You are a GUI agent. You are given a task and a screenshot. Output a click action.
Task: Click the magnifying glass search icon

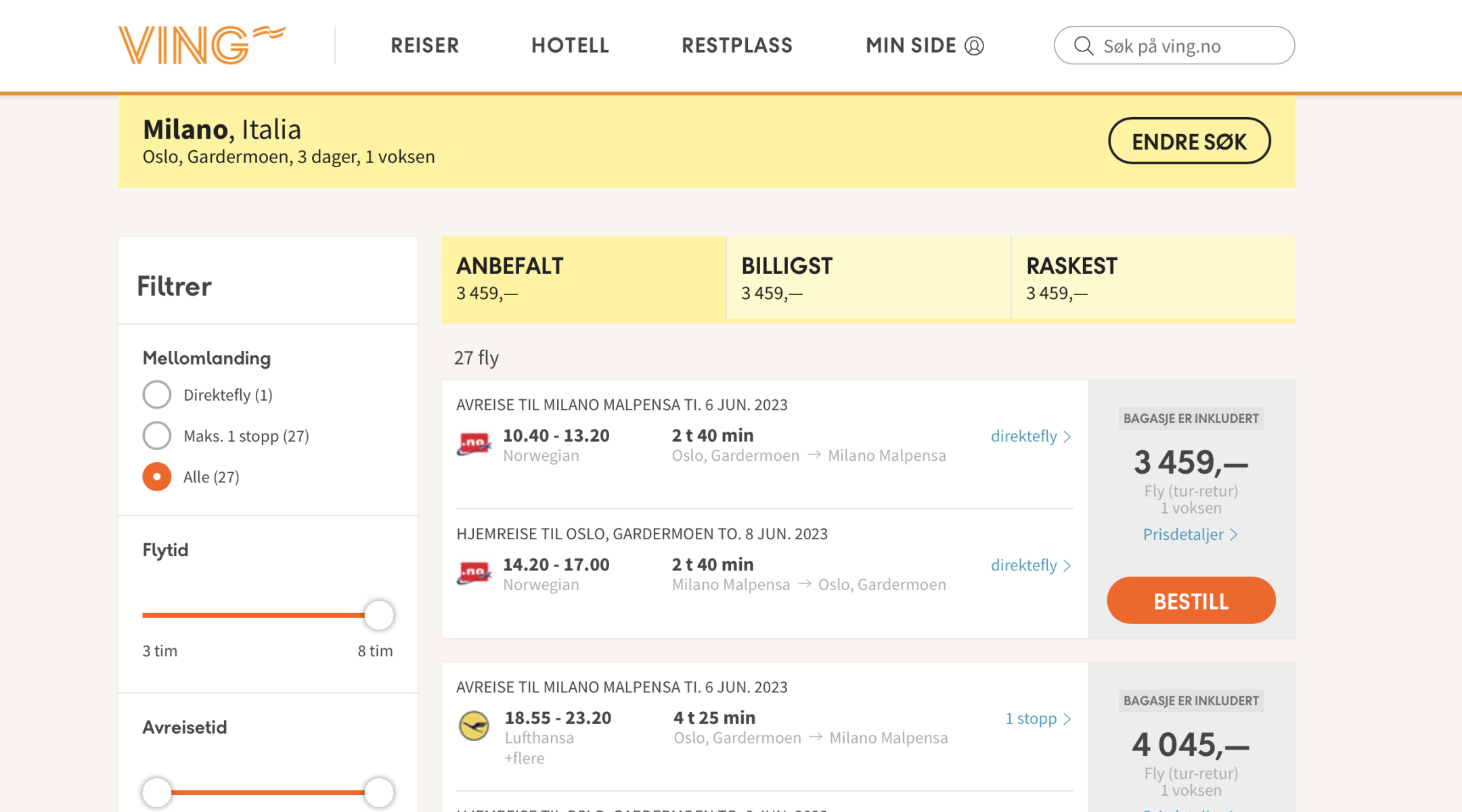click(x=1084, y=45)
